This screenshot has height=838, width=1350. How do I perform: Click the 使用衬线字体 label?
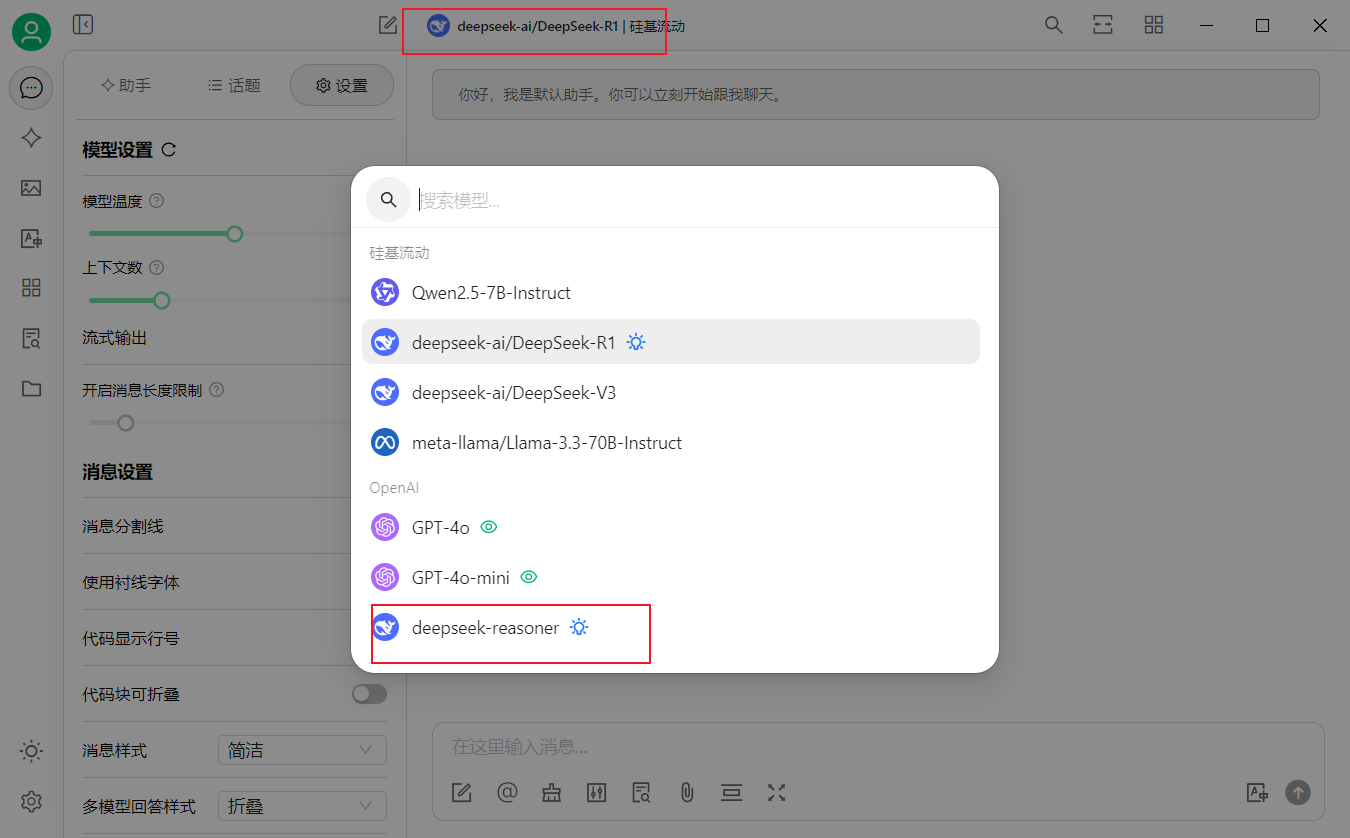(130, 582)
